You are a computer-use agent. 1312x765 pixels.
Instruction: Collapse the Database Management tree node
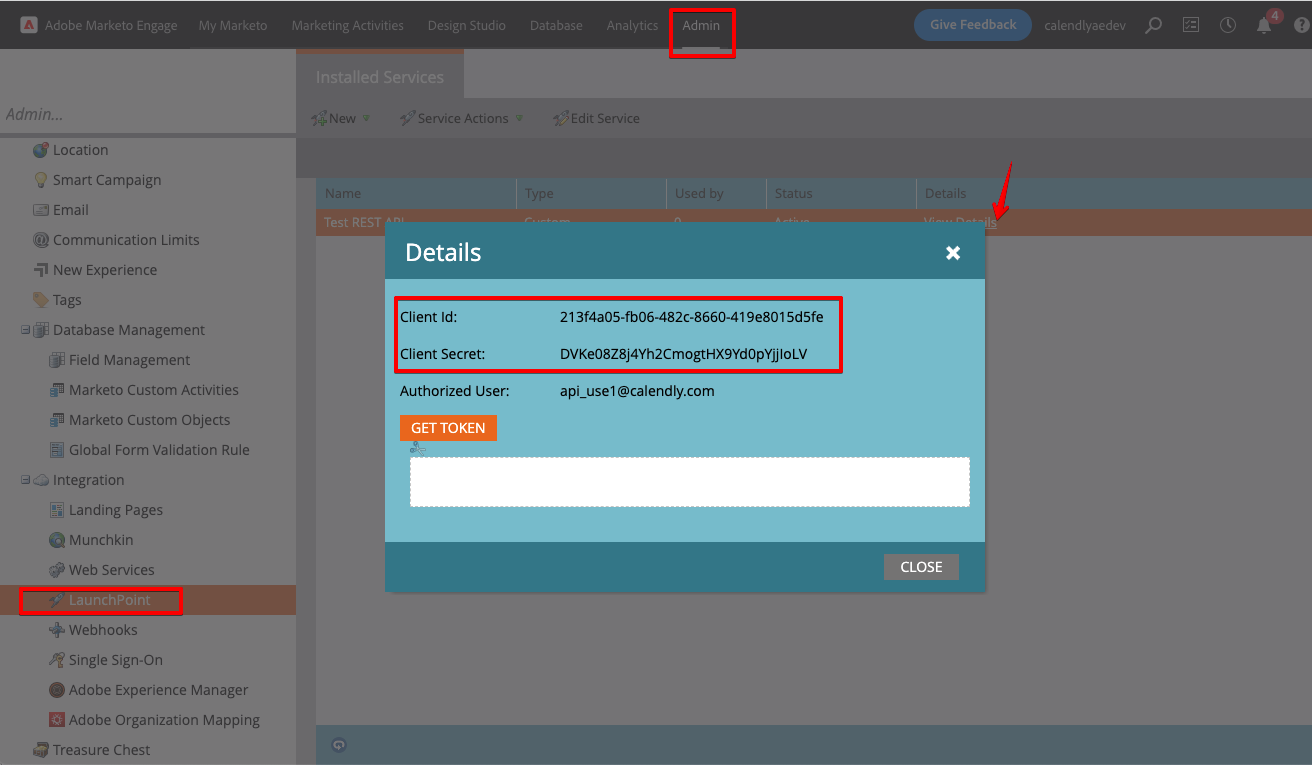pyautogui.click(x=26, y=330)
